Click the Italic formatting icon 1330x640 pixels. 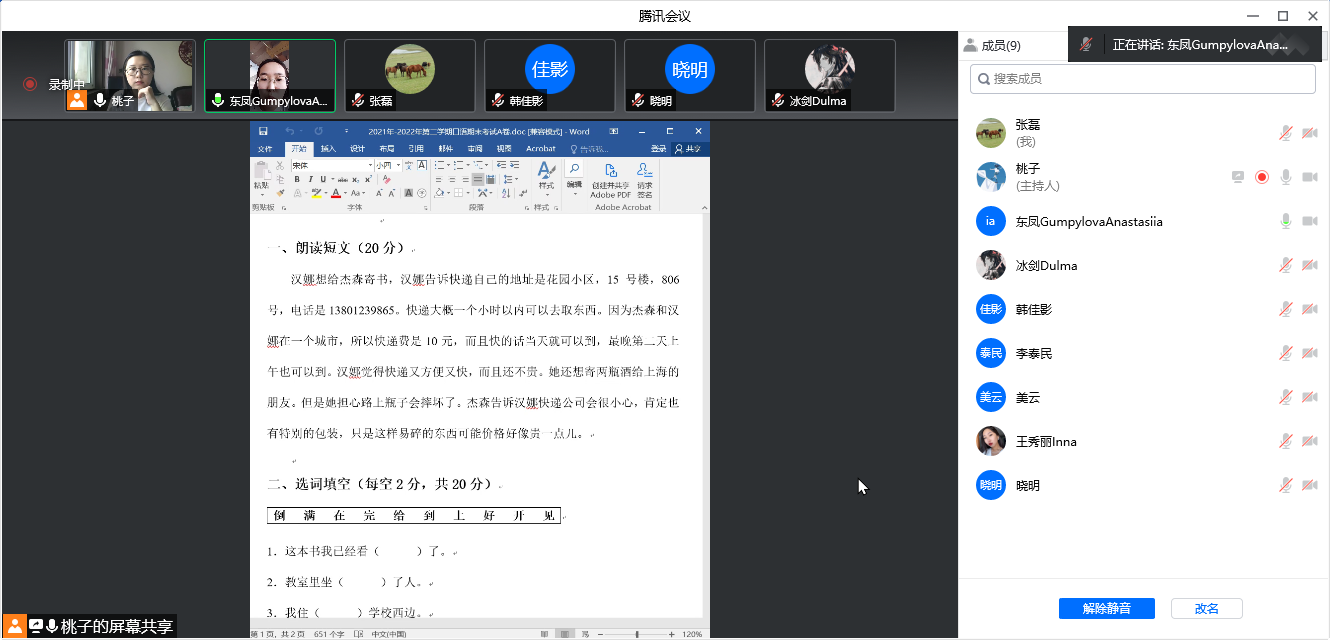(x=309, y=179)
